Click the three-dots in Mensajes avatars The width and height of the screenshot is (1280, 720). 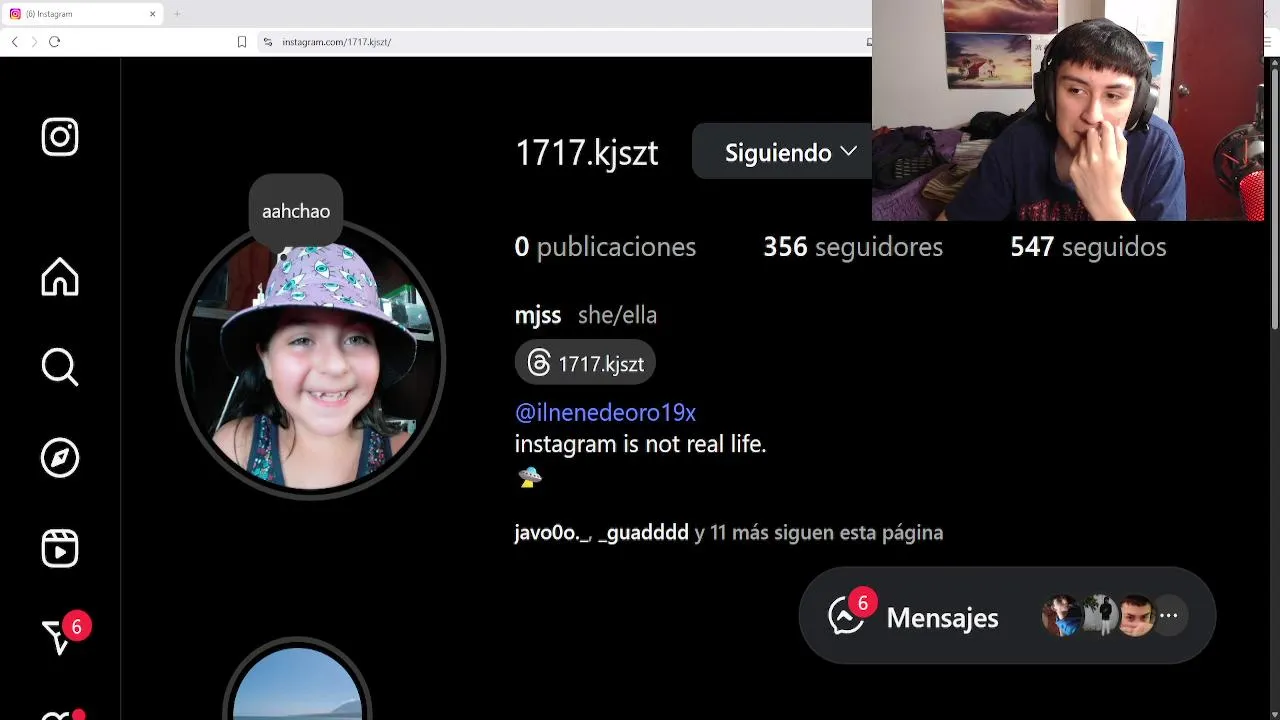1168,616
